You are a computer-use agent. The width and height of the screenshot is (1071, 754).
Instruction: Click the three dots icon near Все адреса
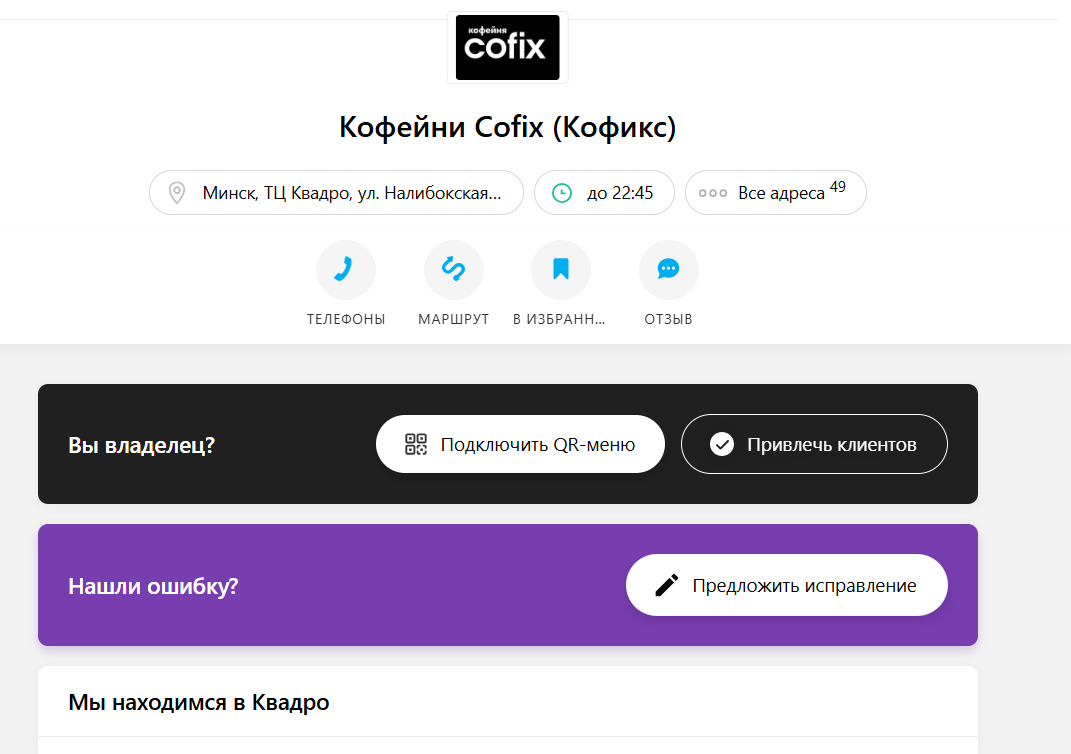(712, 193)
